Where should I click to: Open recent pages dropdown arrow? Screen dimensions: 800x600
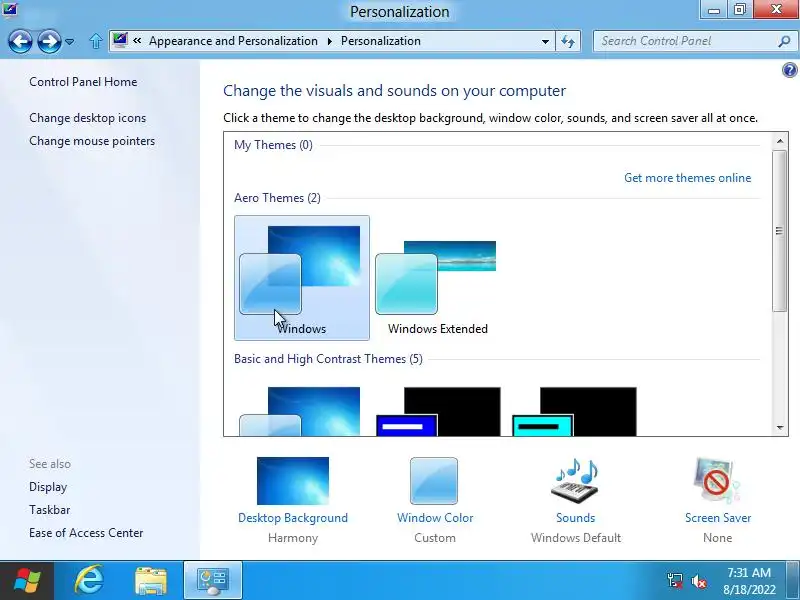click(x=70, y=41)
